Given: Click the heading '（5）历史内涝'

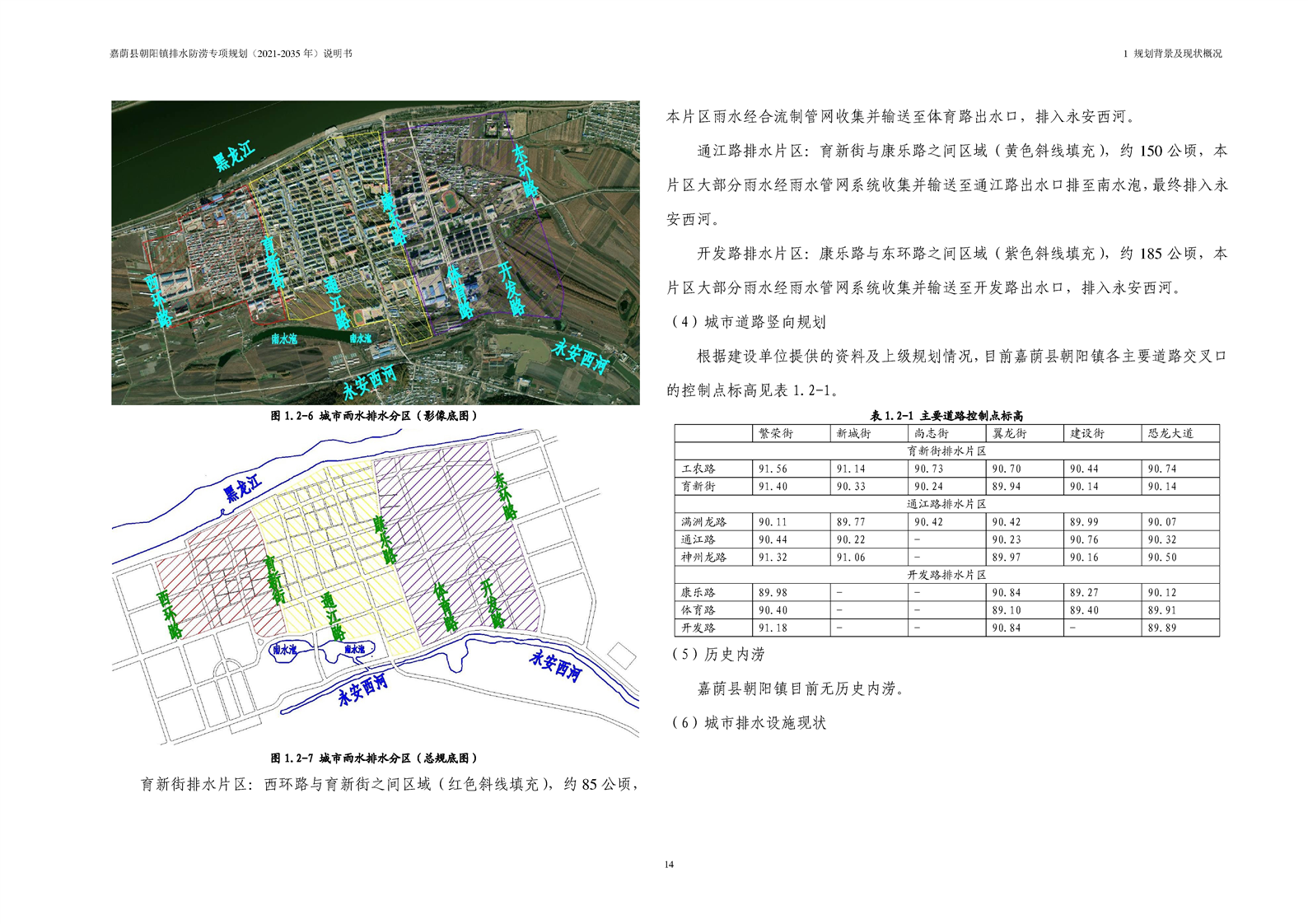Looking at the screenshot, I should (717, 654).
